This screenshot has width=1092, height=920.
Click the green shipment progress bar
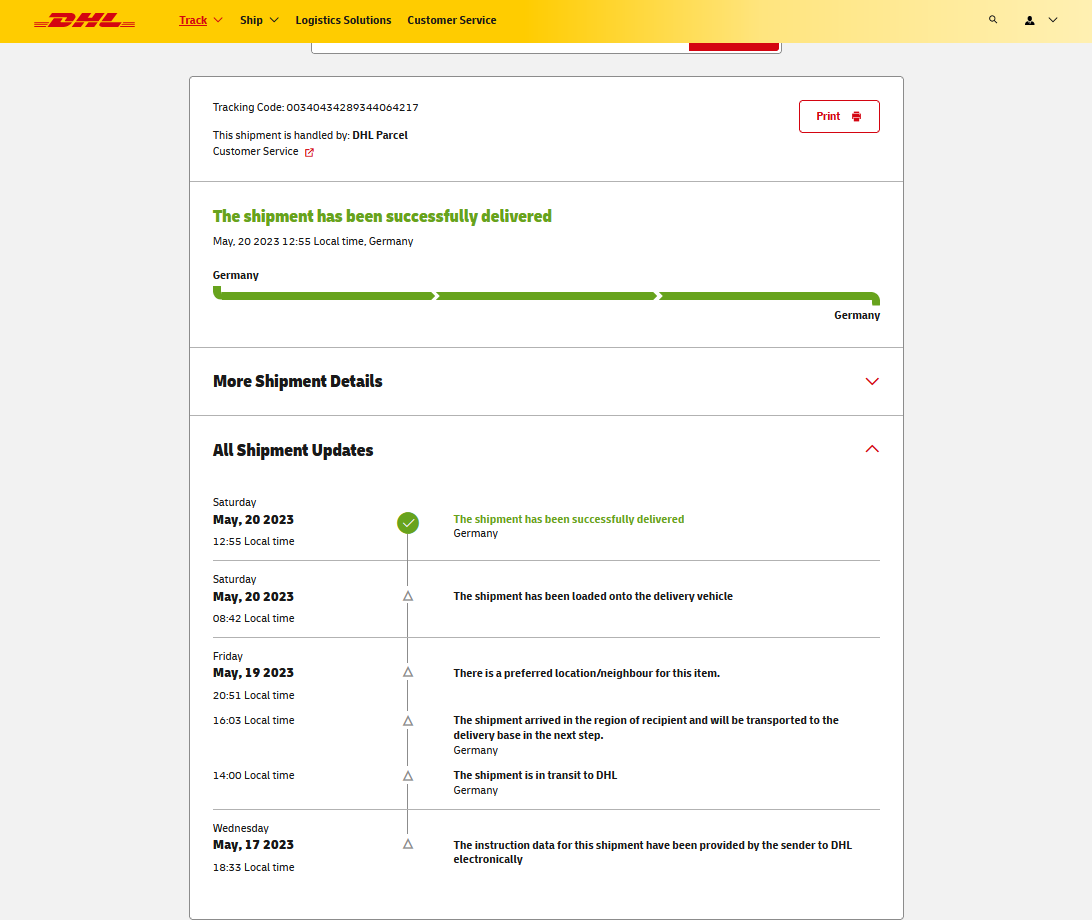[546, 296]
